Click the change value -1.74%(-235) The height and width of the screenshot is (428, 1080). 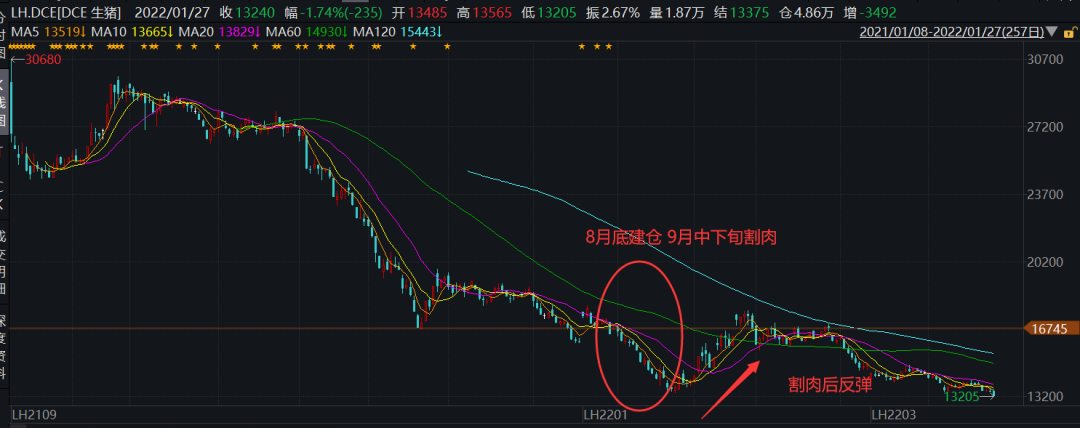(x=341, y=12)
